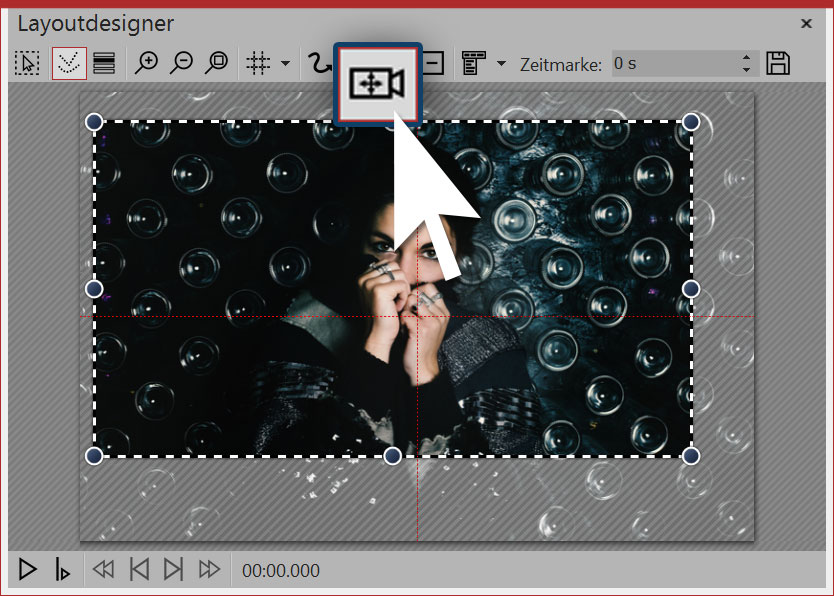Click the left-middle edge handle

click(94, 289)
